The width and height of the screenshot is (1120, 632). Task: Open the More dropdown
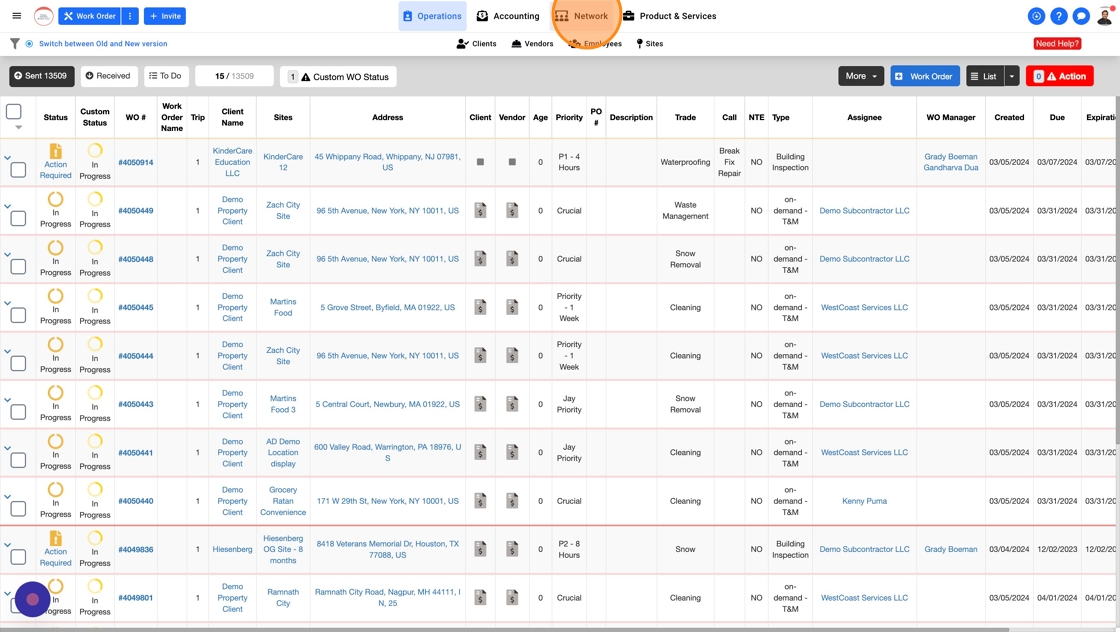coord(860,76)
